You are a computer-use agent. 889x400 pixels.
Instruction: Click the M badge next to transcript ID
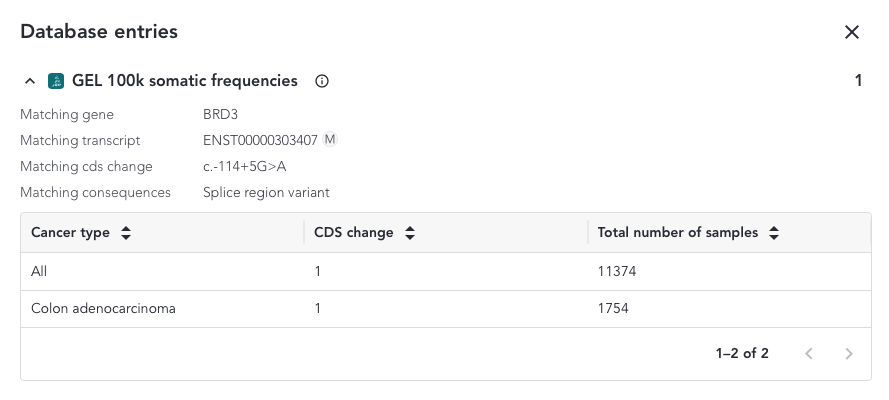[x=330, y=140]
